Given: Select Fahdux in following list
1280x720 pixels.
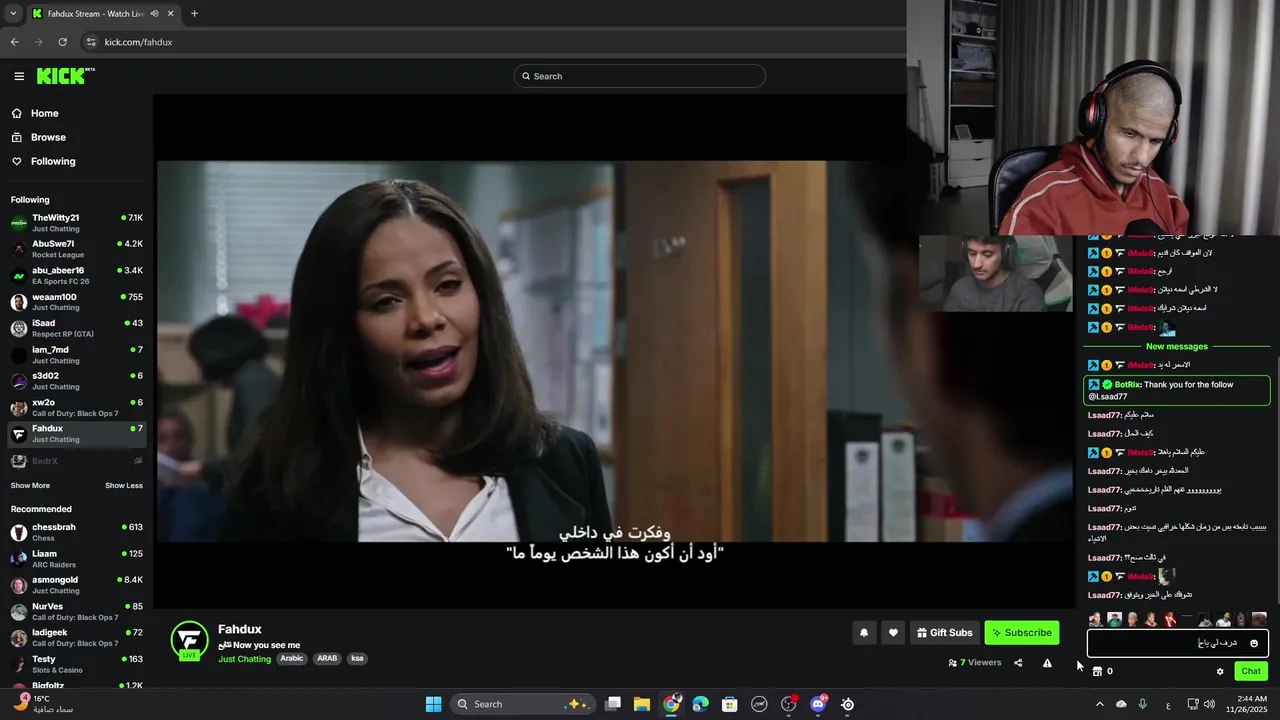Looking at the screenshot, I should (76, 434).
